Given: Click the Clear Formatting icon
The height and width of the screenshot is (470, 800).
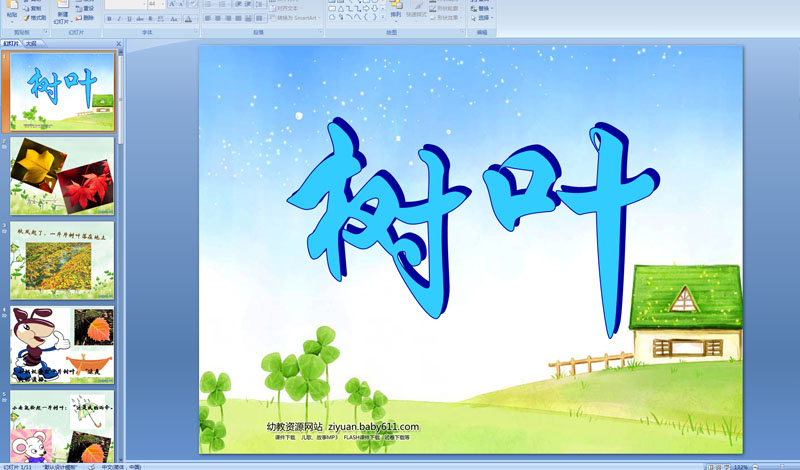Looking at the screenshot, I should pyautogui.click(x=193, y=4).
